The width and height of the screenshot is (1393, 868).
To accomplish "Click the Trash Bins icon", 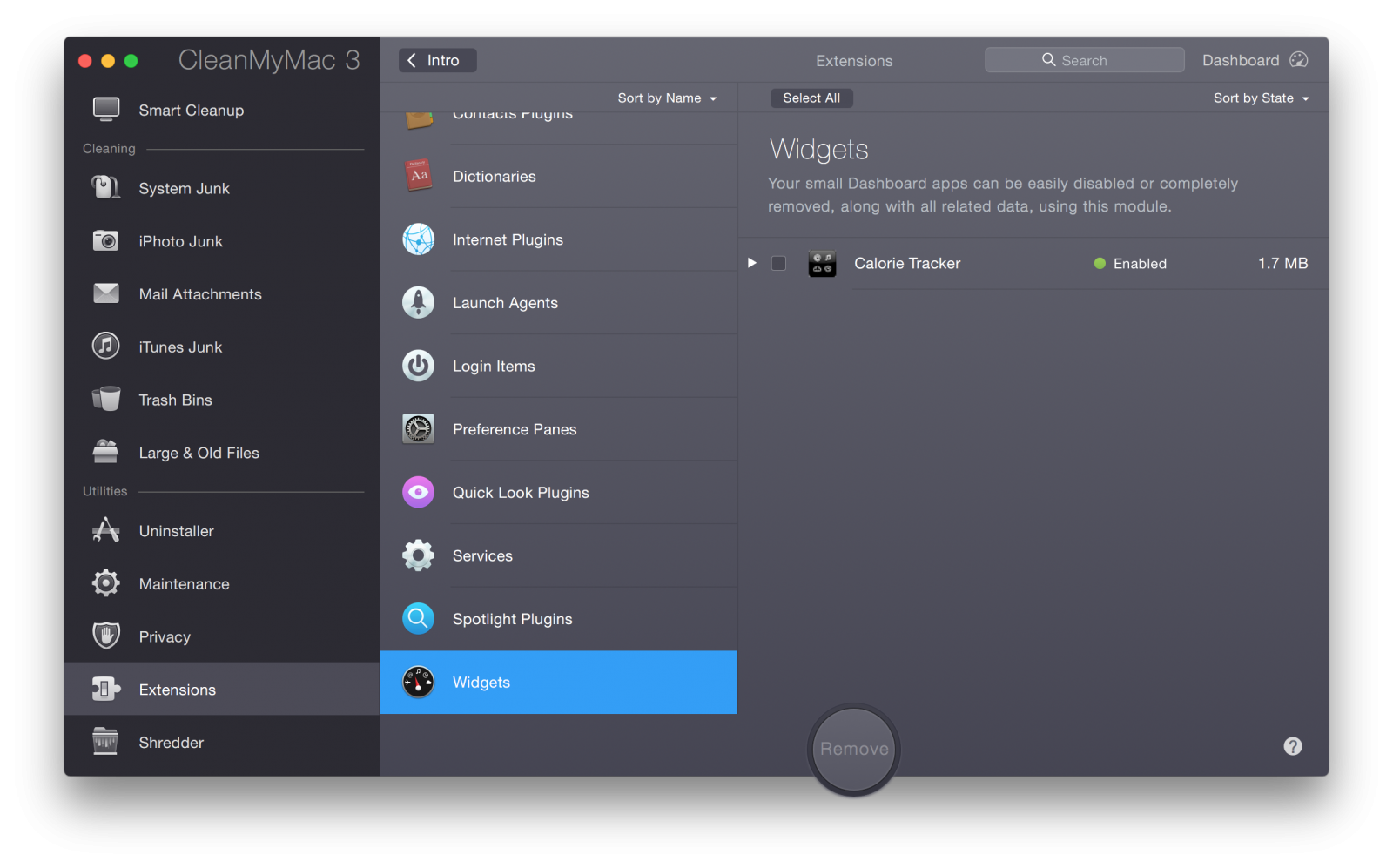I will 106,399.
